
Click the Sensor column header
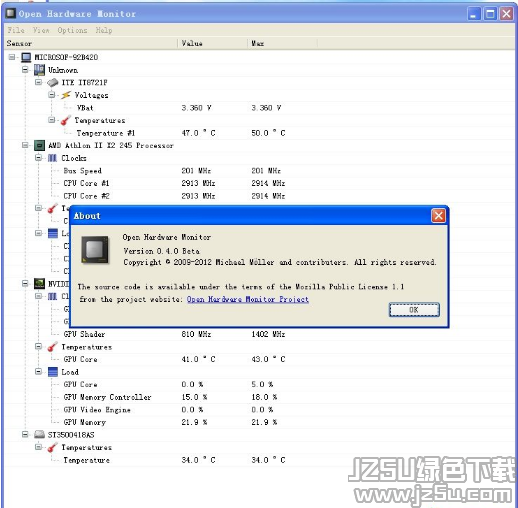point(91,43)
